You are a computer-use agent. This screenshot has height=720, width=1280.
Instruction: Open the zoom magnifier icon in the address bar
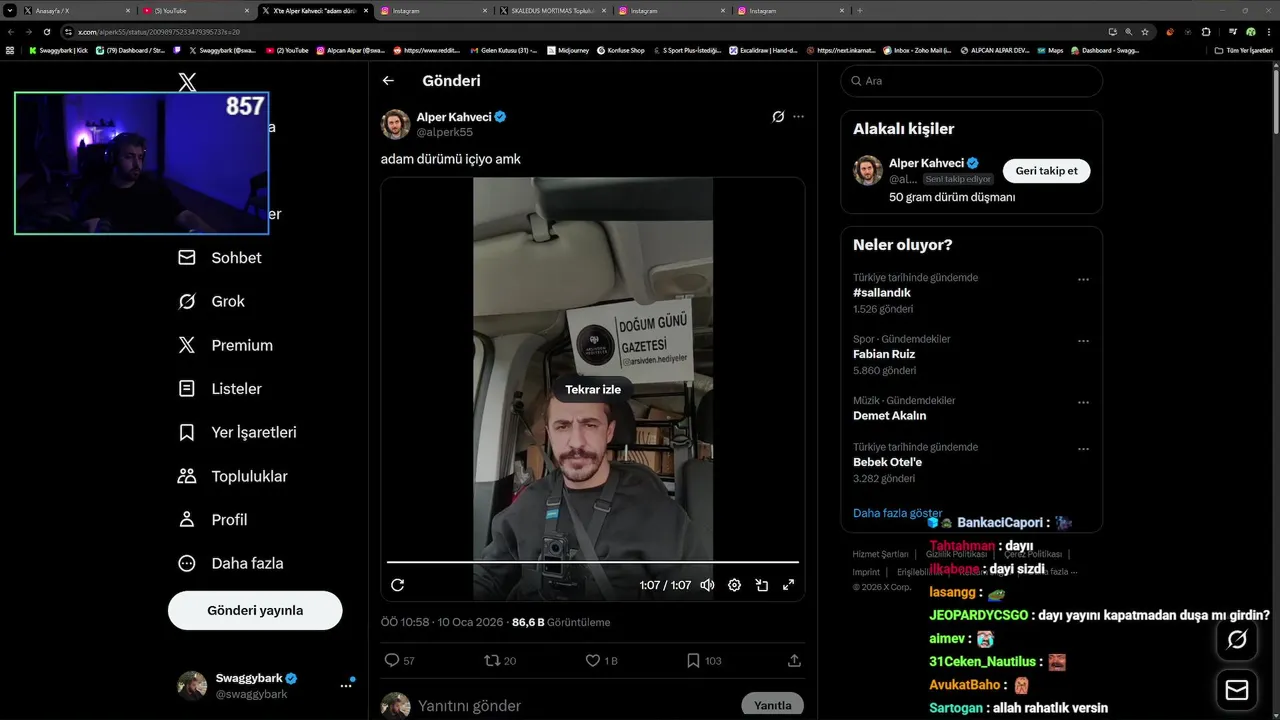(1129, 32)
